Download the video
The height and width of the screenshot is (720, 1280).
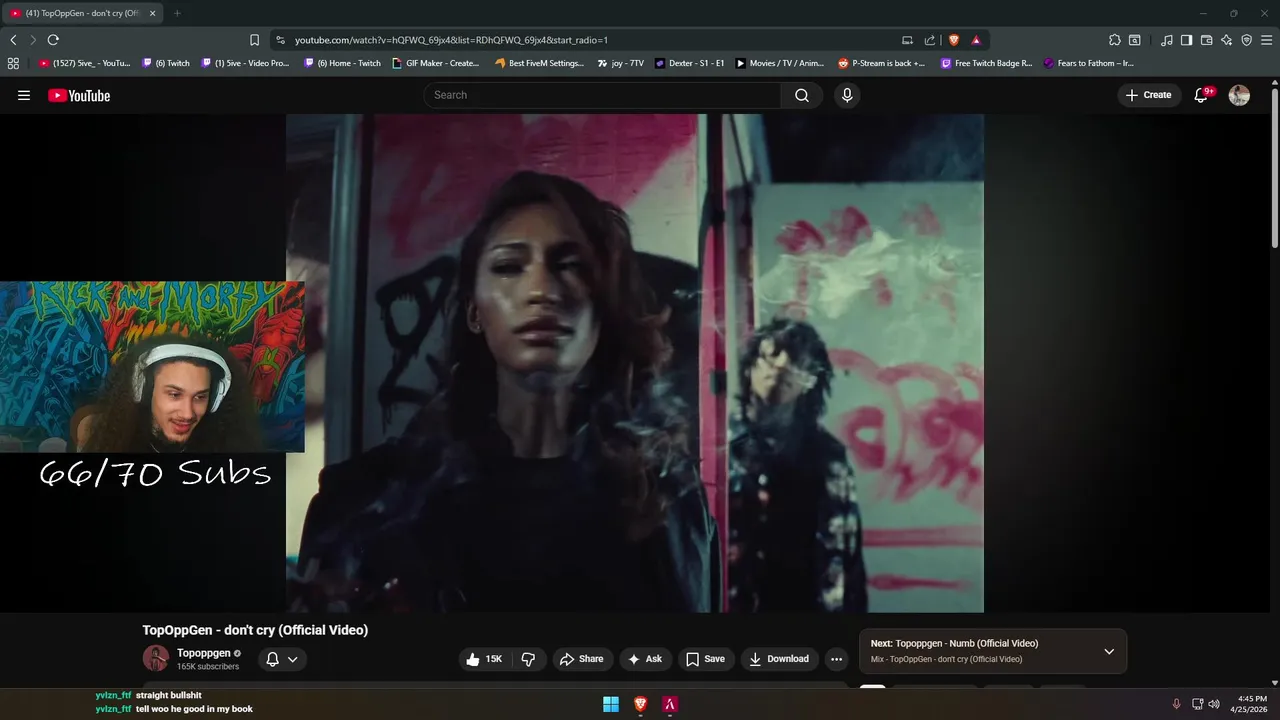(x=779, y=659)
